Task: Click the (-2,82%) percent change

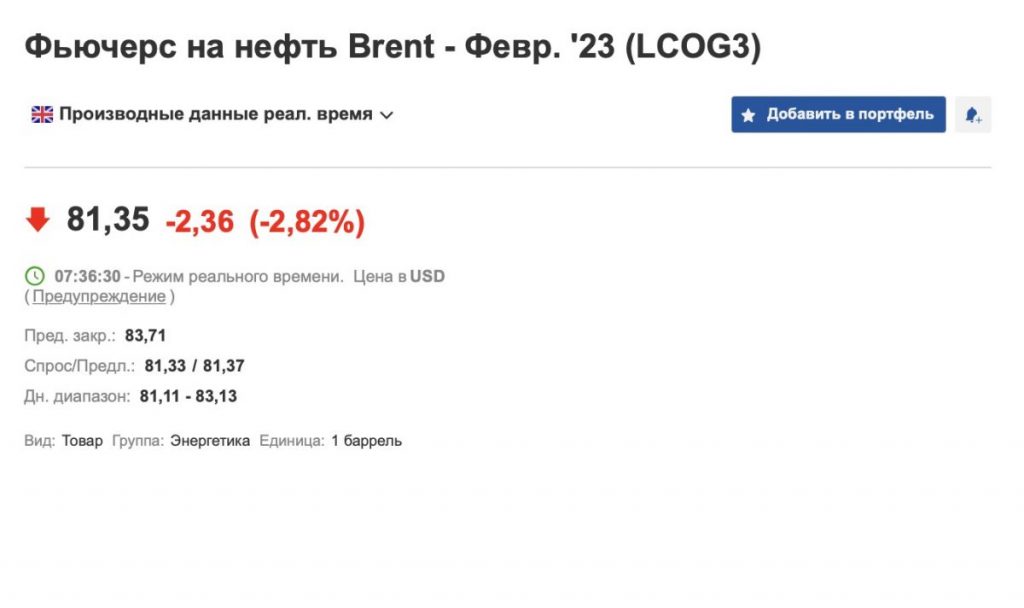Action: 307,222
